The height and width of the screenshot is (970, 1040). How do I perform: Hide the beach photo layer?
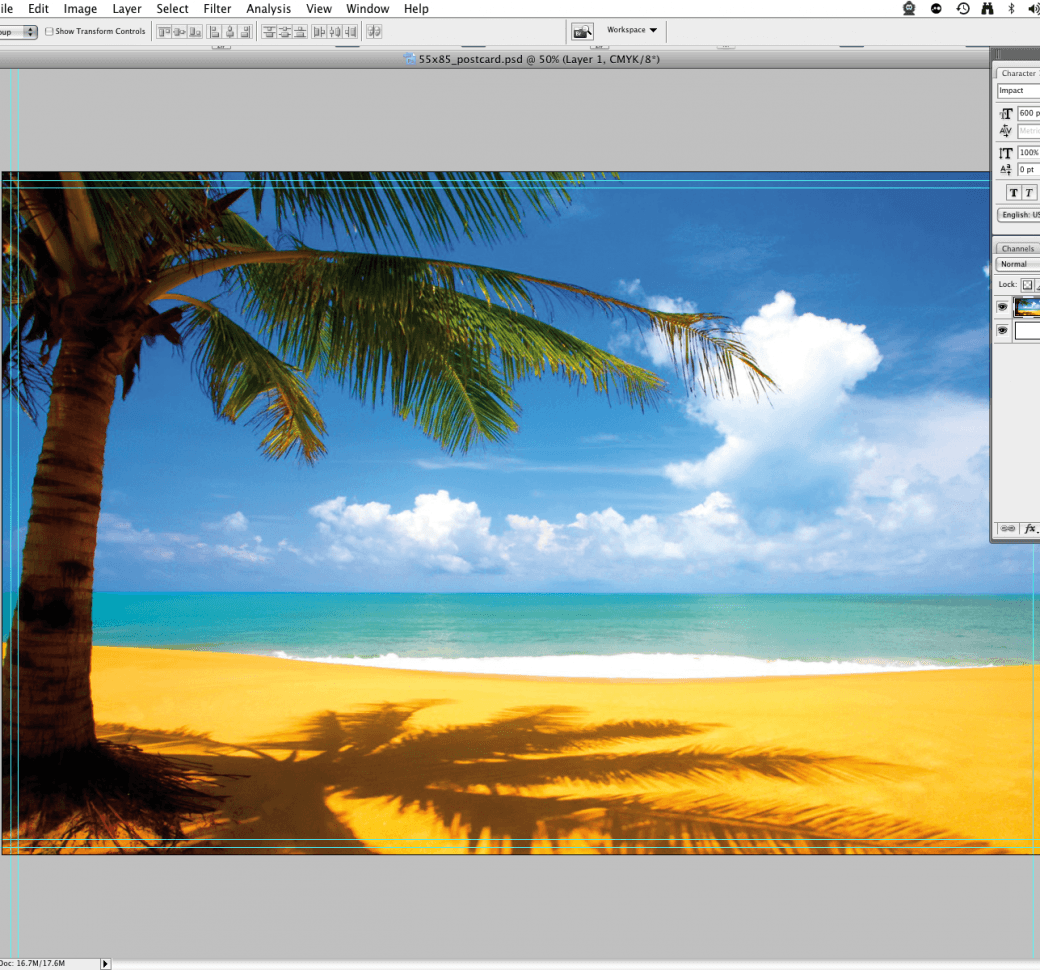pyautogui.click(x=1002, y=308)
